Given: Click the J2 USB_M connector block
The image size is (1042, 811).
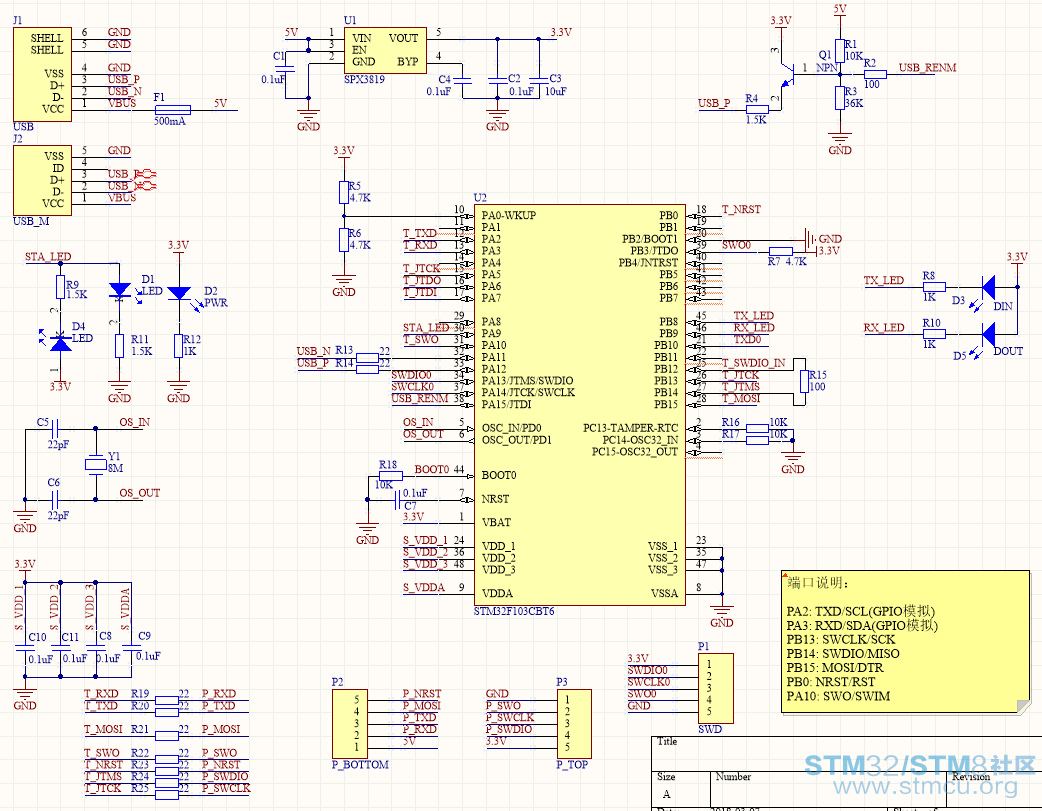Looking at the screenshot, I should [43, 180].
